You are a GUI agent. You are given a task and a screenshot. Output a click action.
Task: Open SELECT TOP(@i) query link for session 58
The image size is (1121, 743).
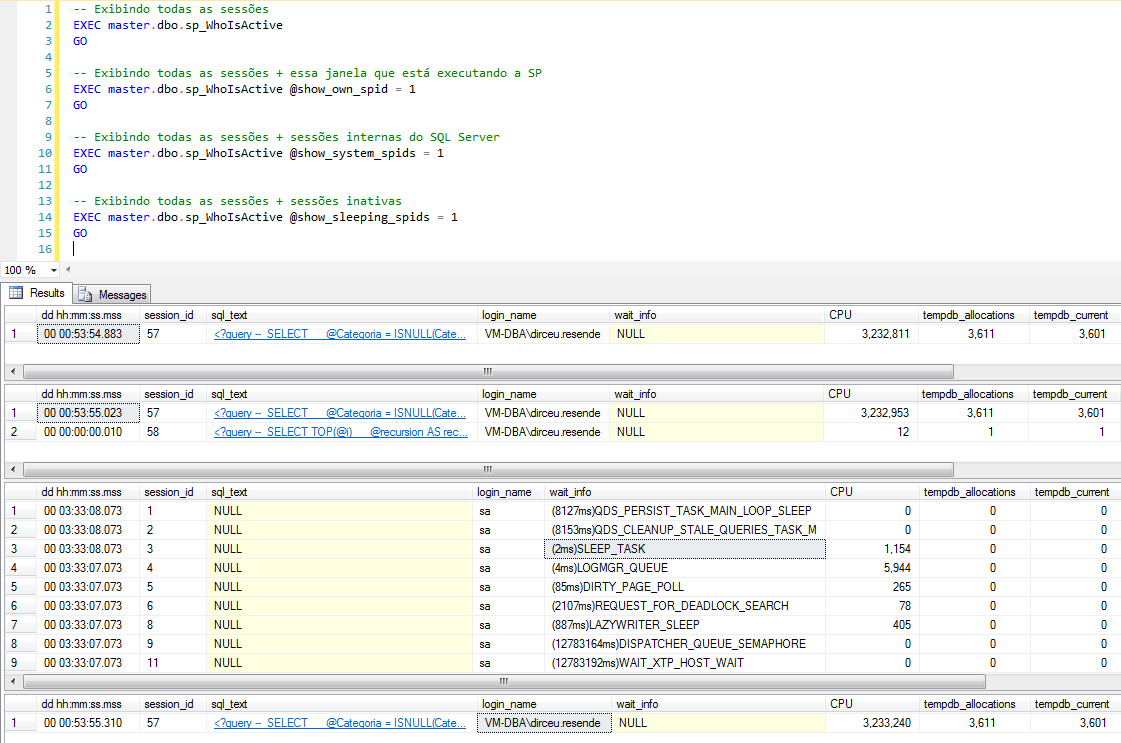[341, 432]
